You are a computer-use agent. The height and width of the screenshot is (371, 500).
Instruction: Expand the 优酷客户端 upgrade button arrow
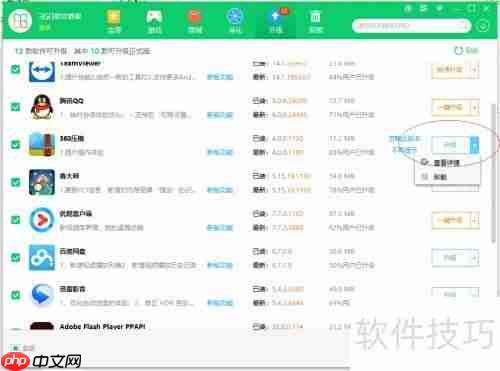coord(474,220)
